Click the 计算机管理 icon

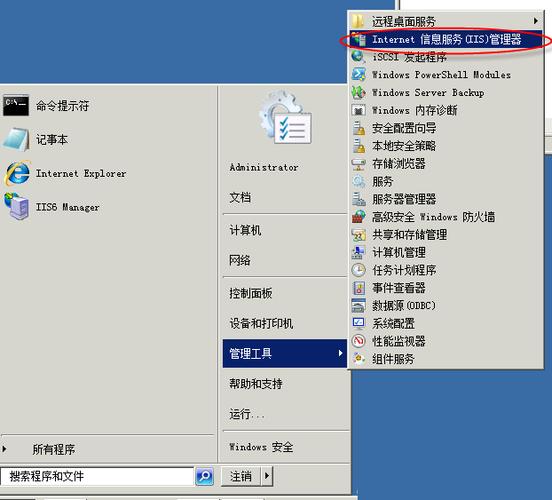pos(358,252)
